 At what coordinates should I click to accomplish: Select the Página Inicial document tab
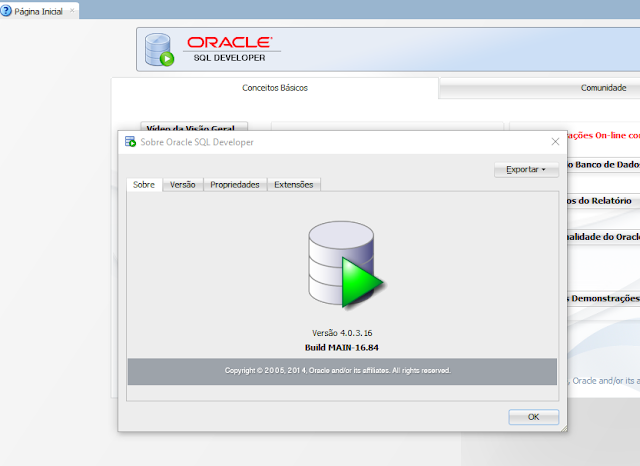click(39, 11)
